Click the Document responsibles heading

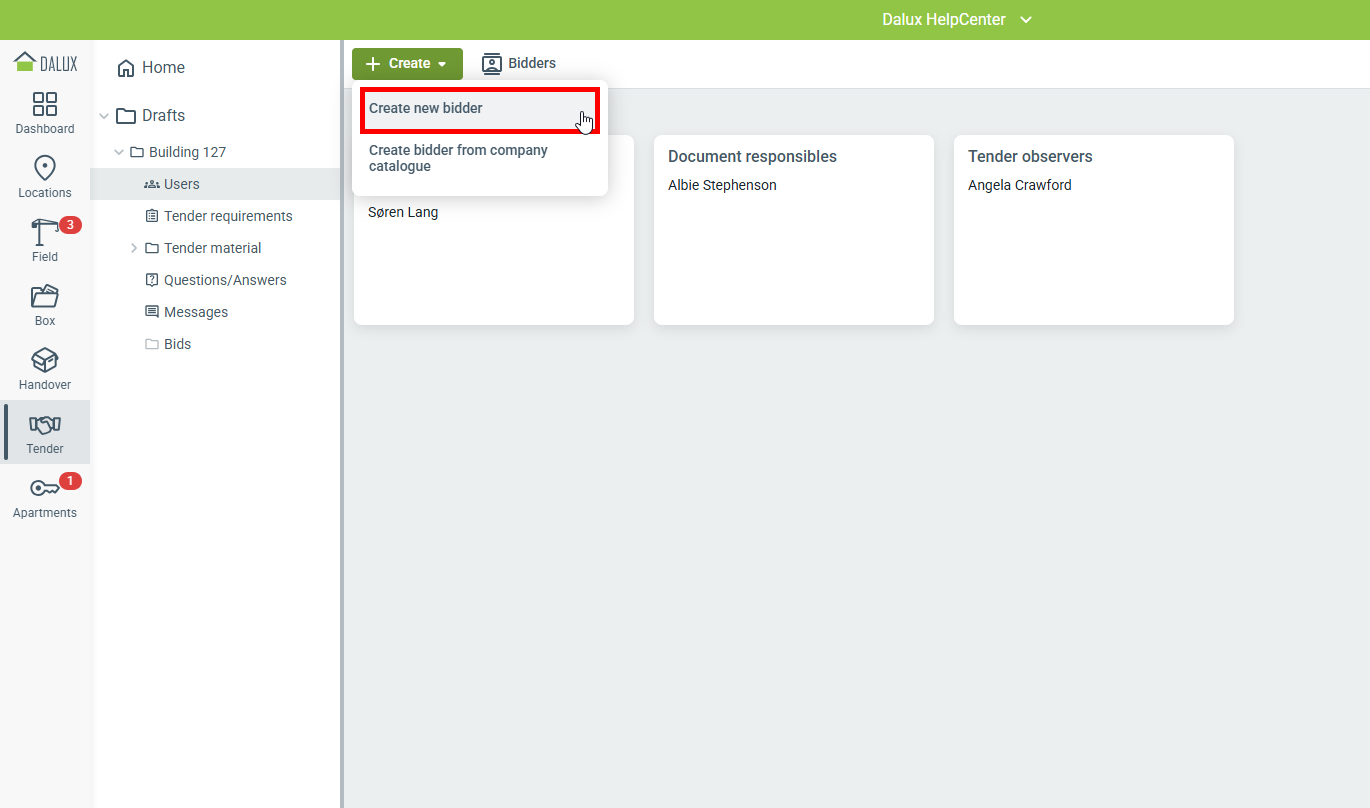click(752, 157)
